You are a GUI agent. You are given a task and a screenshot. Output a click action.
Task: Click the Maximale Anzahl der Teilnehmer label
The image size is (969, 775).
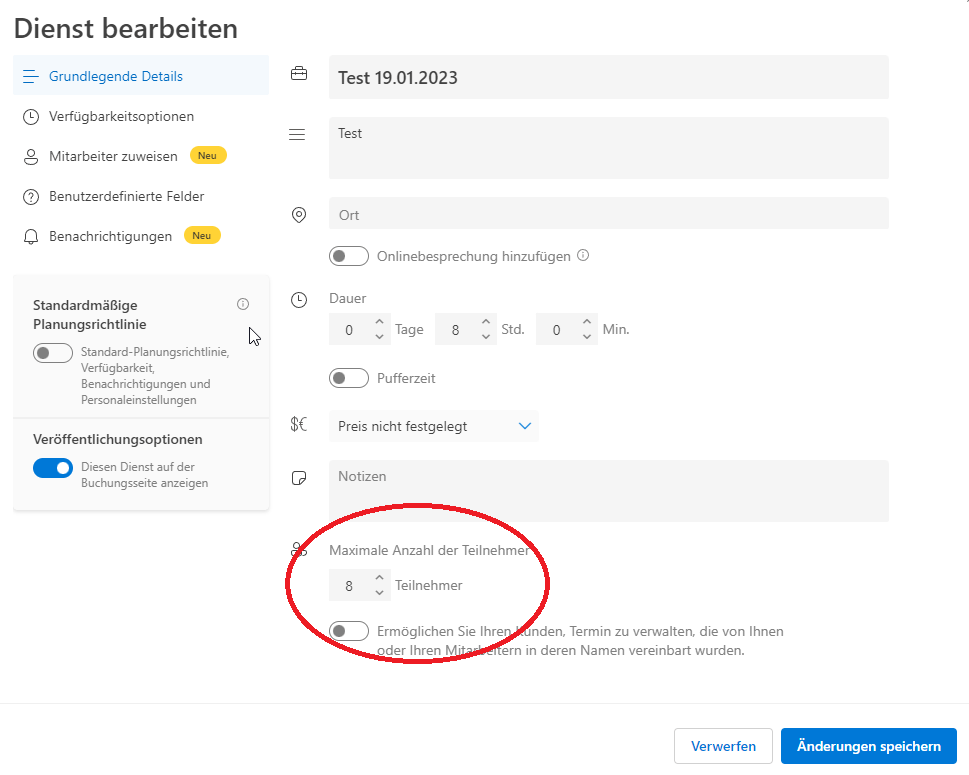point(429,550)
